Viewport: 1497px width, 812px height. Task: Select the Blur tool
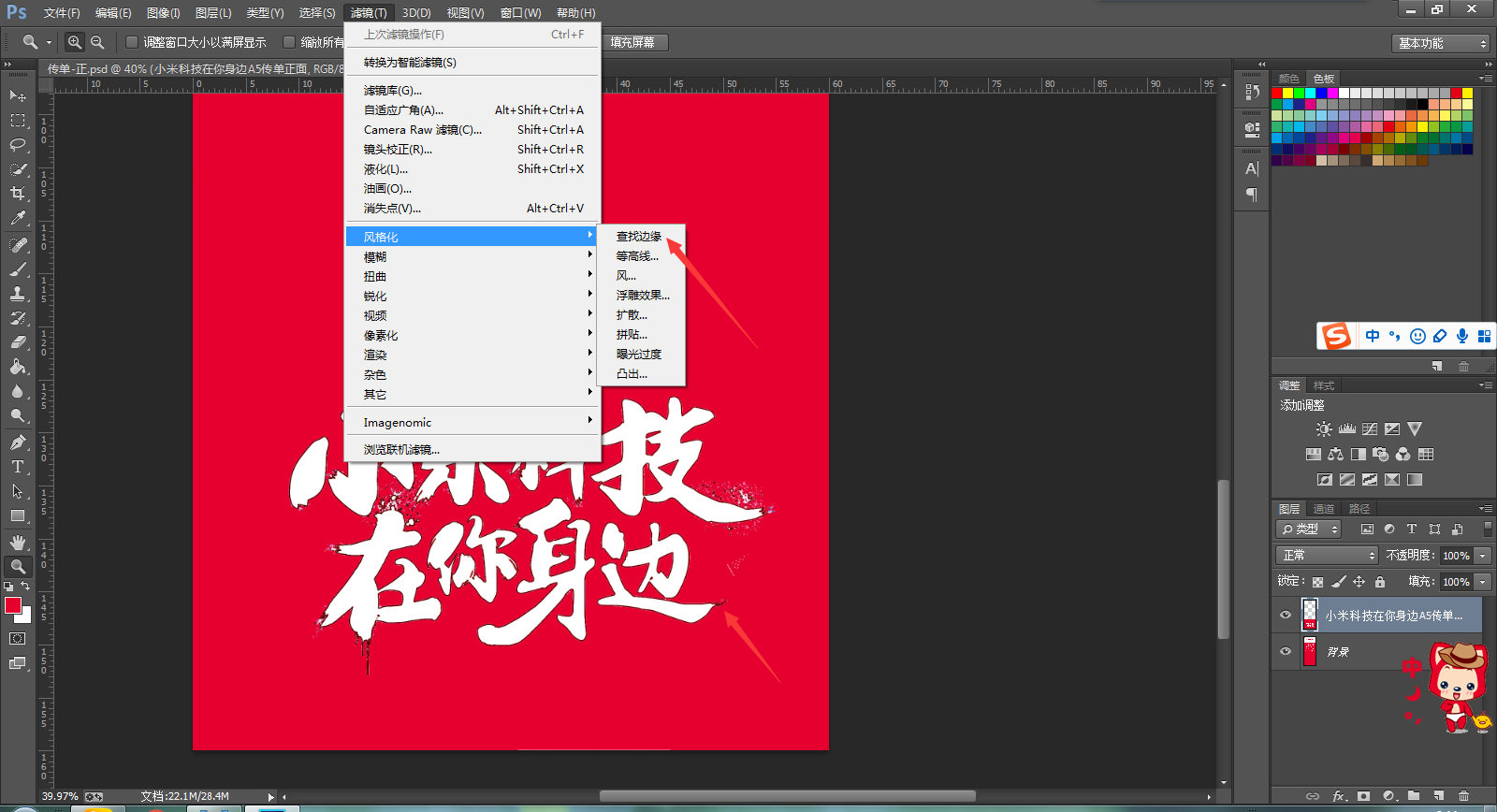pos(17,391)
